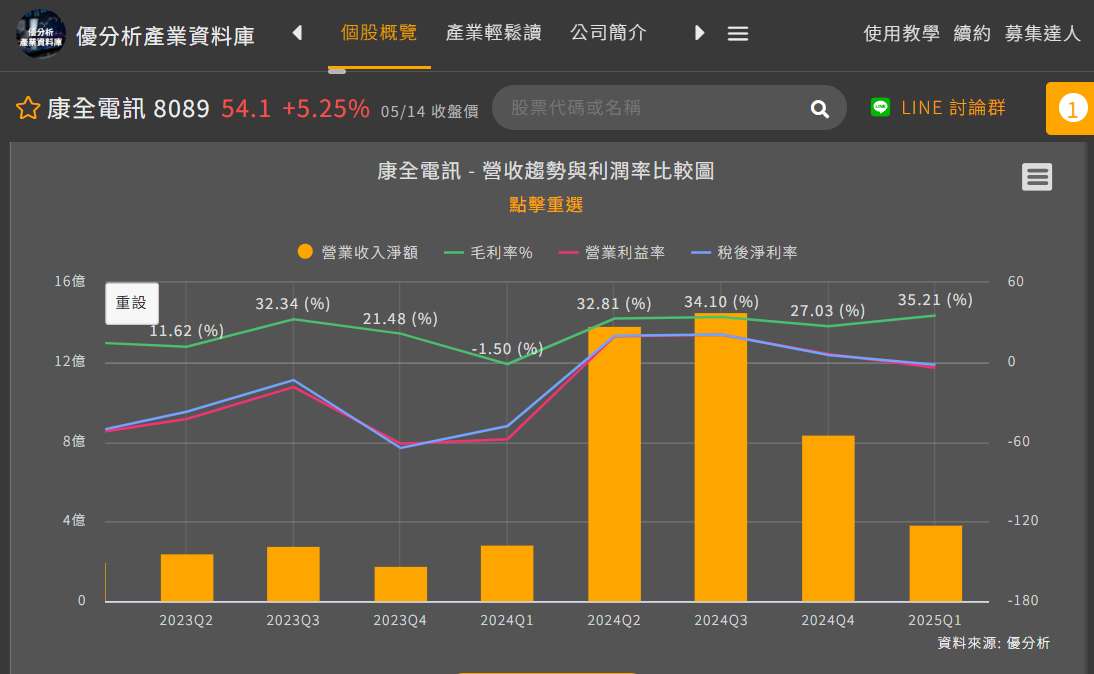Click the green LINE app icon
Viewport: 1094px width, 674px height.
pyautogui.click(x=881, y=107)
